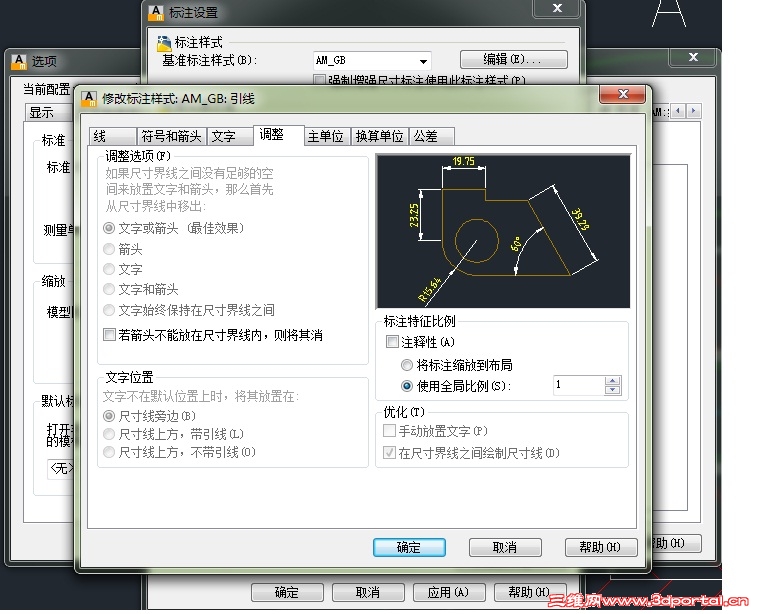Increase global scale with up spinner arrow
This screenshot has height=614, width=768.
[613, 380]
